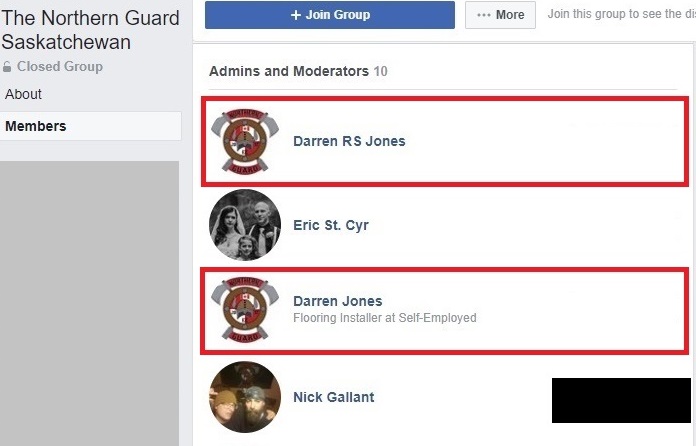
Task: Click Flooring Installer at Self-Employed text
Action: click(384, 318)
